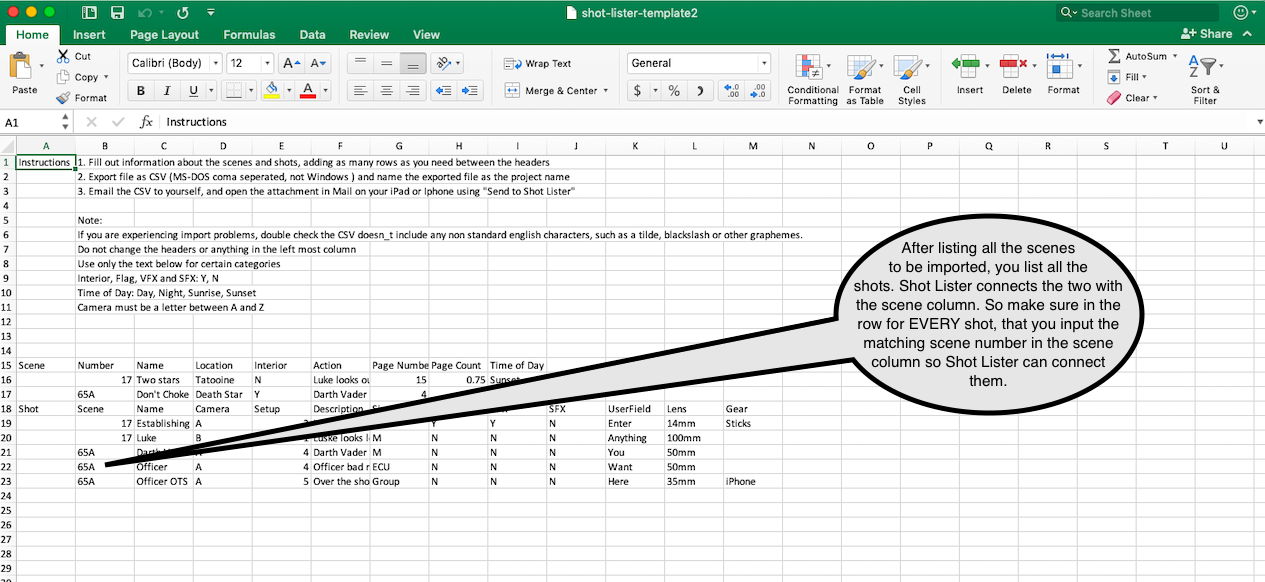The image size is (1265, 582).
Task: Open the Format Painter tool
Action: [x=84, y=97]
